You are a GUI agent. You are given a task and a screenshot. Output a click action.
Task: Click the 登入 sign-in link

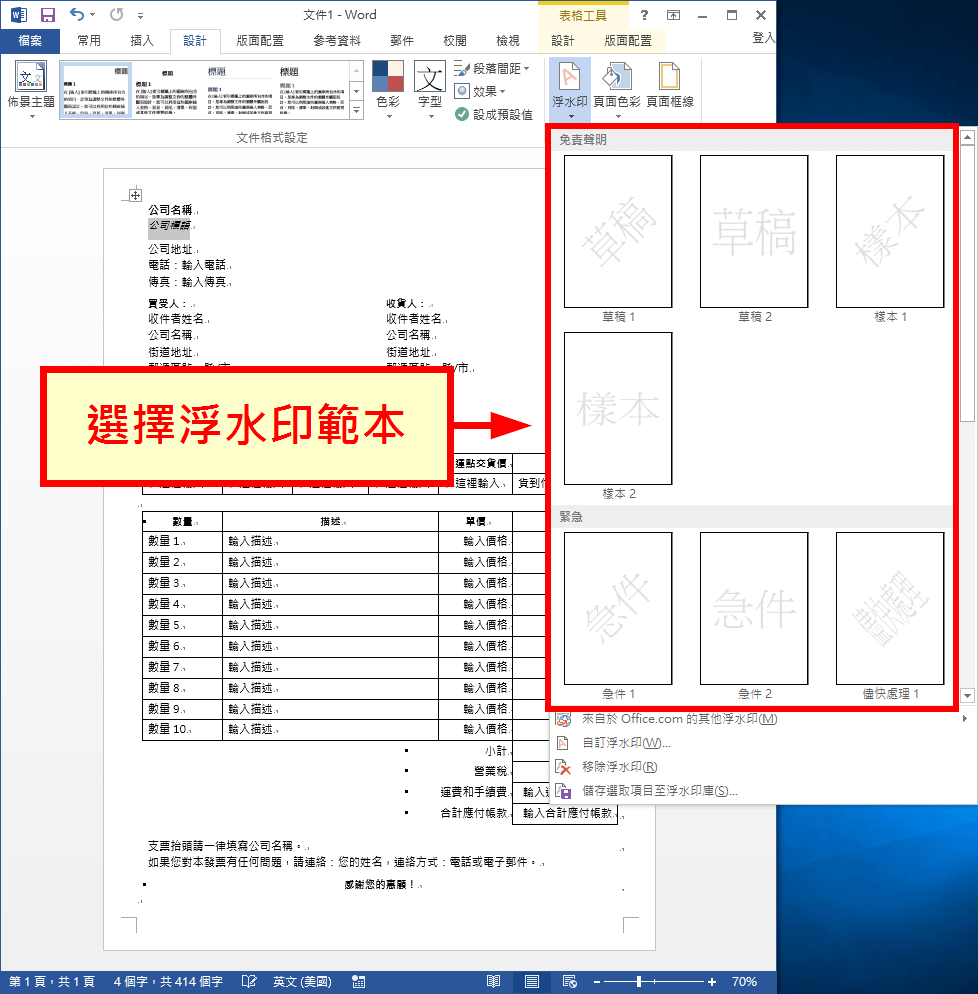(x=763, y=38)
